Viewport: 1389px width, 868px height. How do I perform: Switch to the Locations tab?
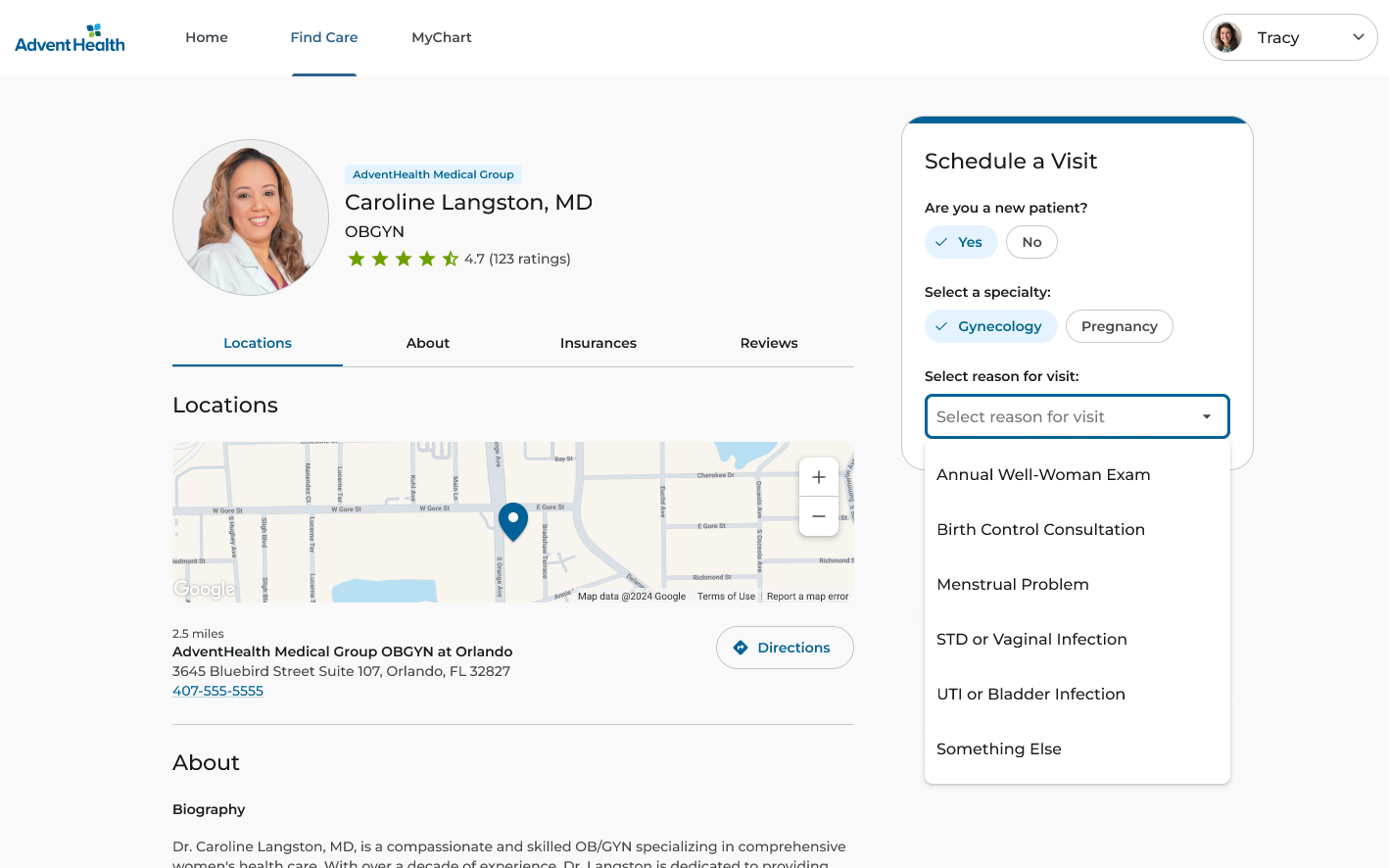(x=258, y=343)
